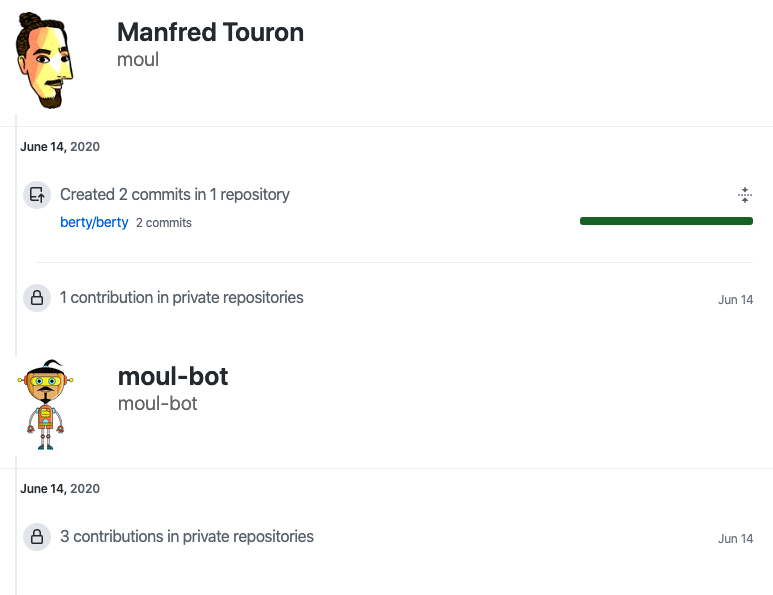Click "1 contribution in private repositories" text
The width and height of the screenshot is (773, 595).
(x=182, y=297)
